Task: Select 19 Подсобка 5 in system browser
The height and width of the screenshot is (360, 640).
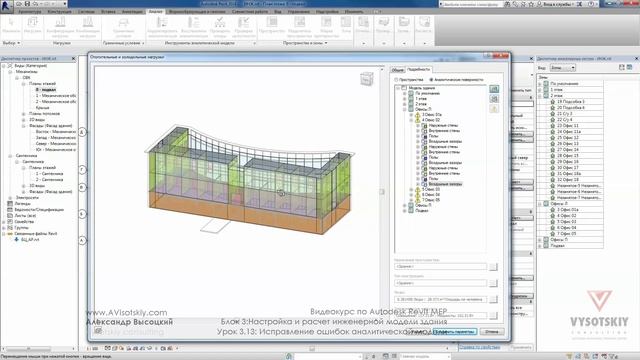Action: point(571,102)
